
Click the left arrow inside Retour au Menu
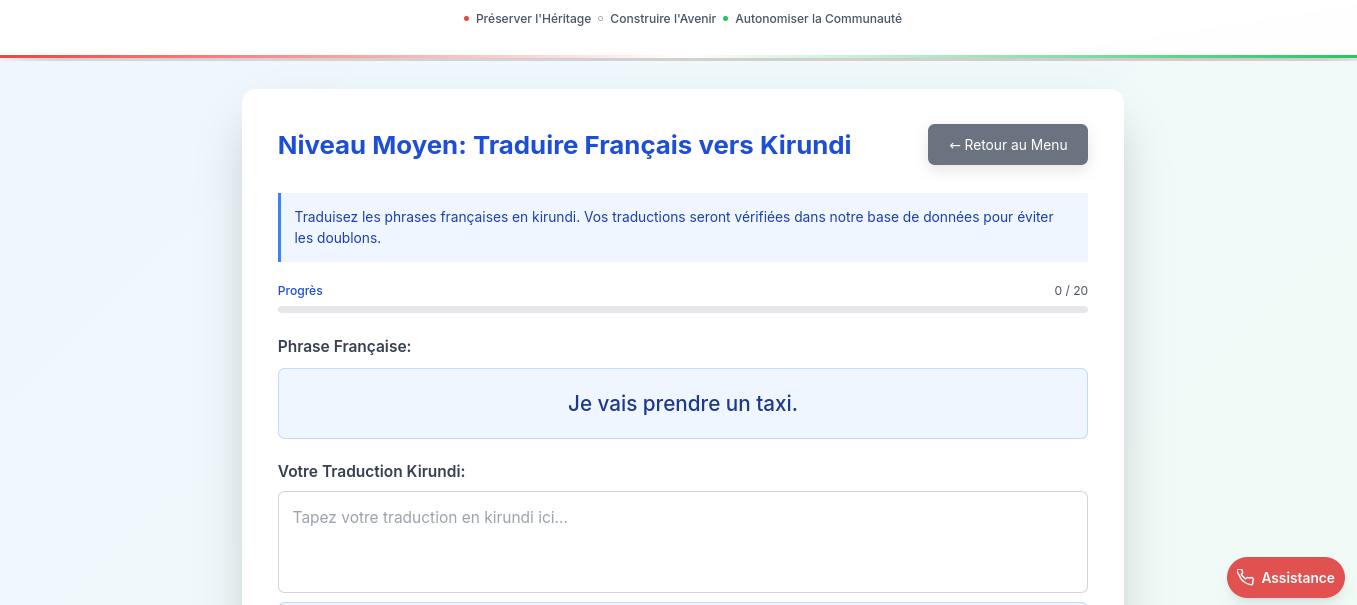pos(954,144)
